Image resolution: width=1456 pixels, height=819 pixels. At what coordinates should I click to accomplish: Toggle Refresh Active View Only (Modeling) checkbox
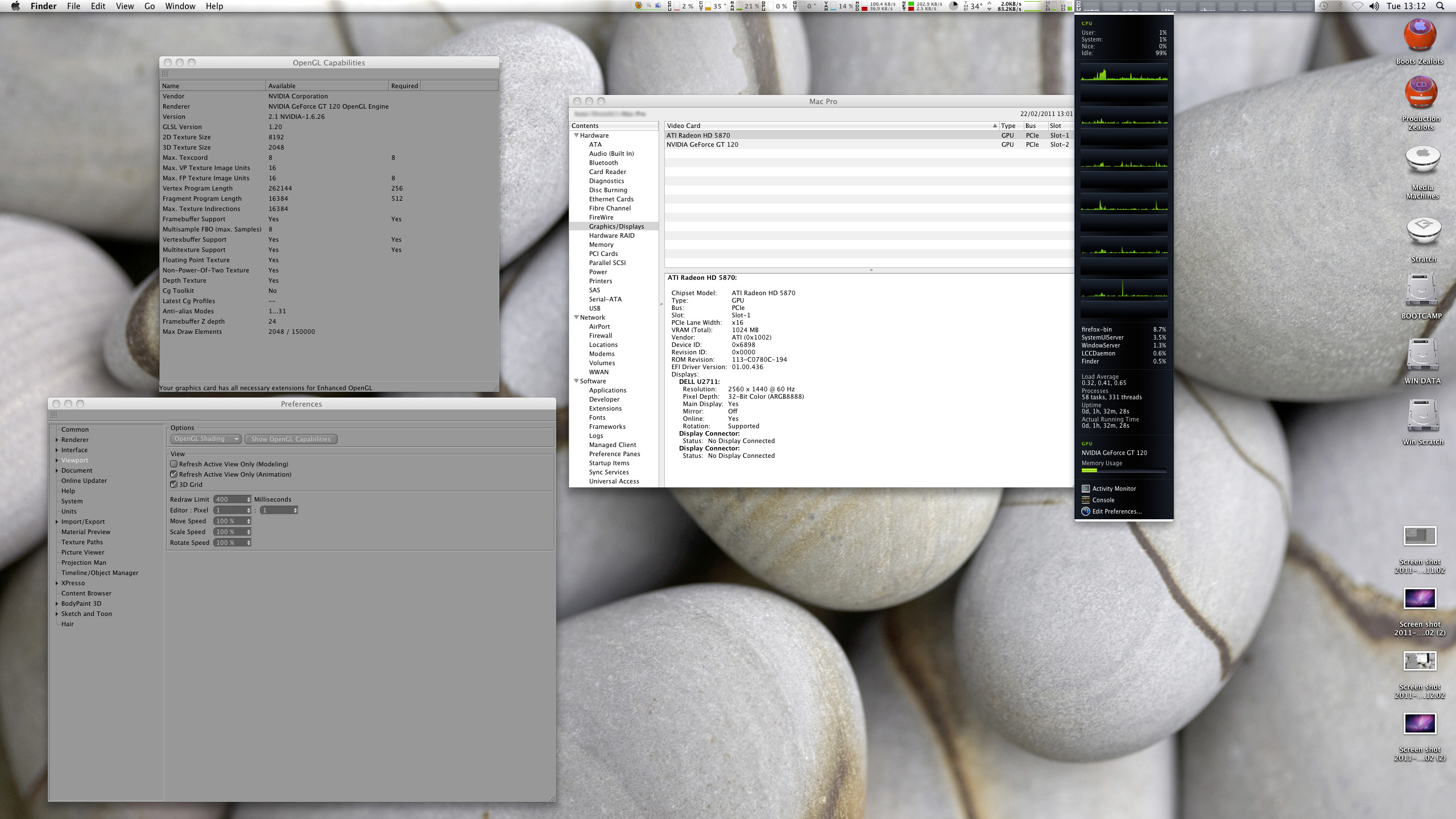[174, 464]
